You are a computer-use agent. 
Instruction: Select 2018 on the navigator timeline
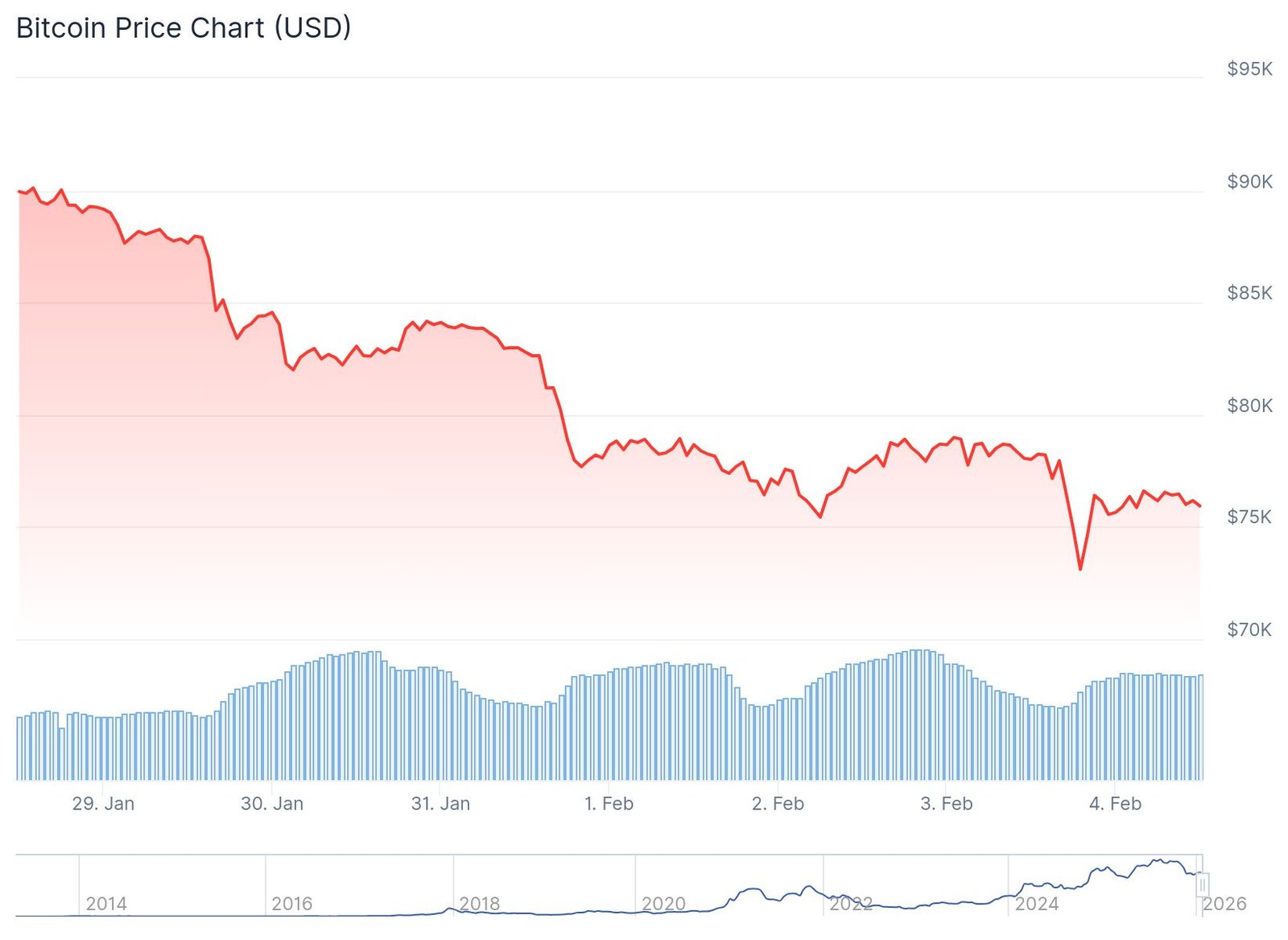pyautogui.click(x=479, y=904)
